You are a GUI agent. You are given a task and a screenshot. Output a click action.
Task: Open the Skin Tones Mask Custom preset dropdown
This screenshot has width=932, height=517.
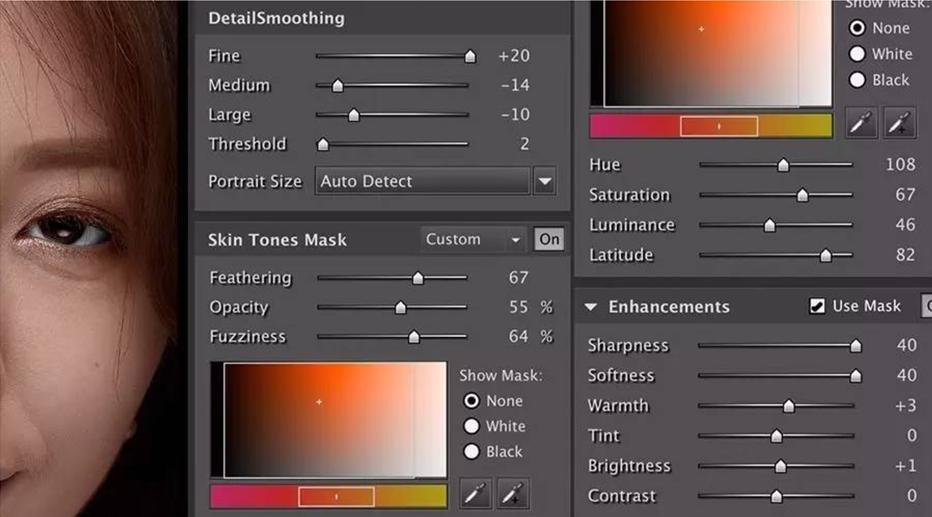pos(473,239)
